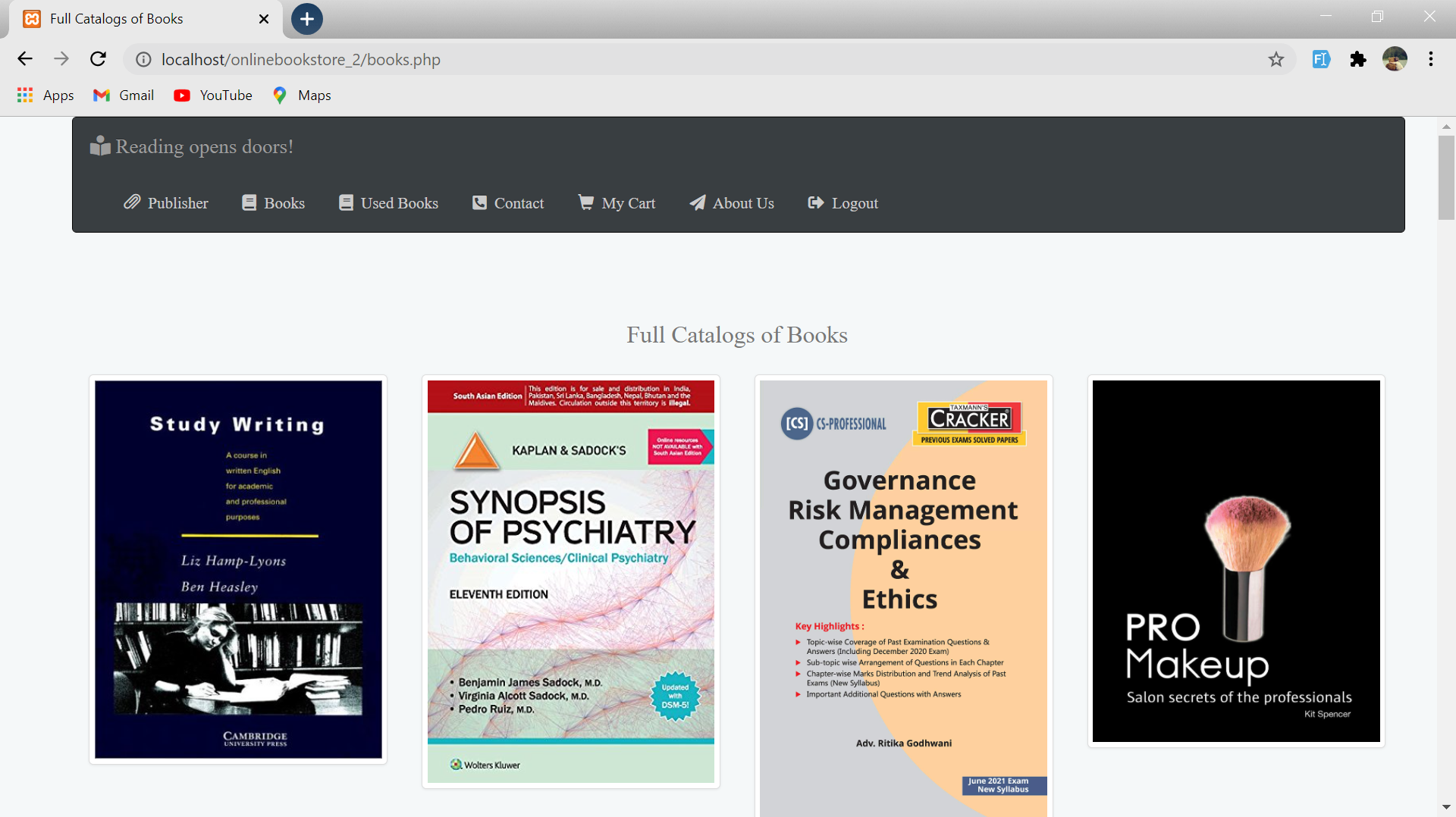Open a new tab with plus button

[x=307, y=19]
